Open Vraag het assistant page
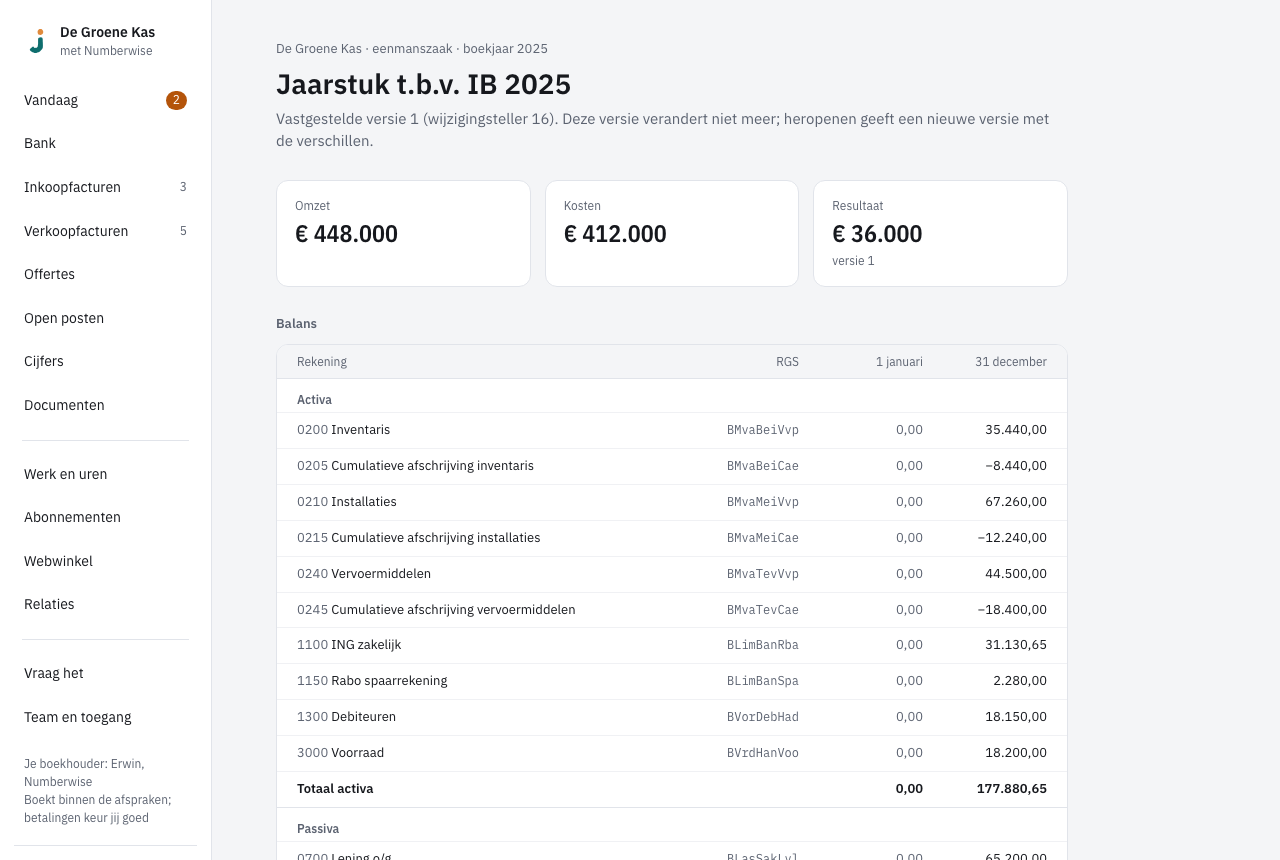The width and height of the screenshot is (1280, 860). click(x=106, y=673)
